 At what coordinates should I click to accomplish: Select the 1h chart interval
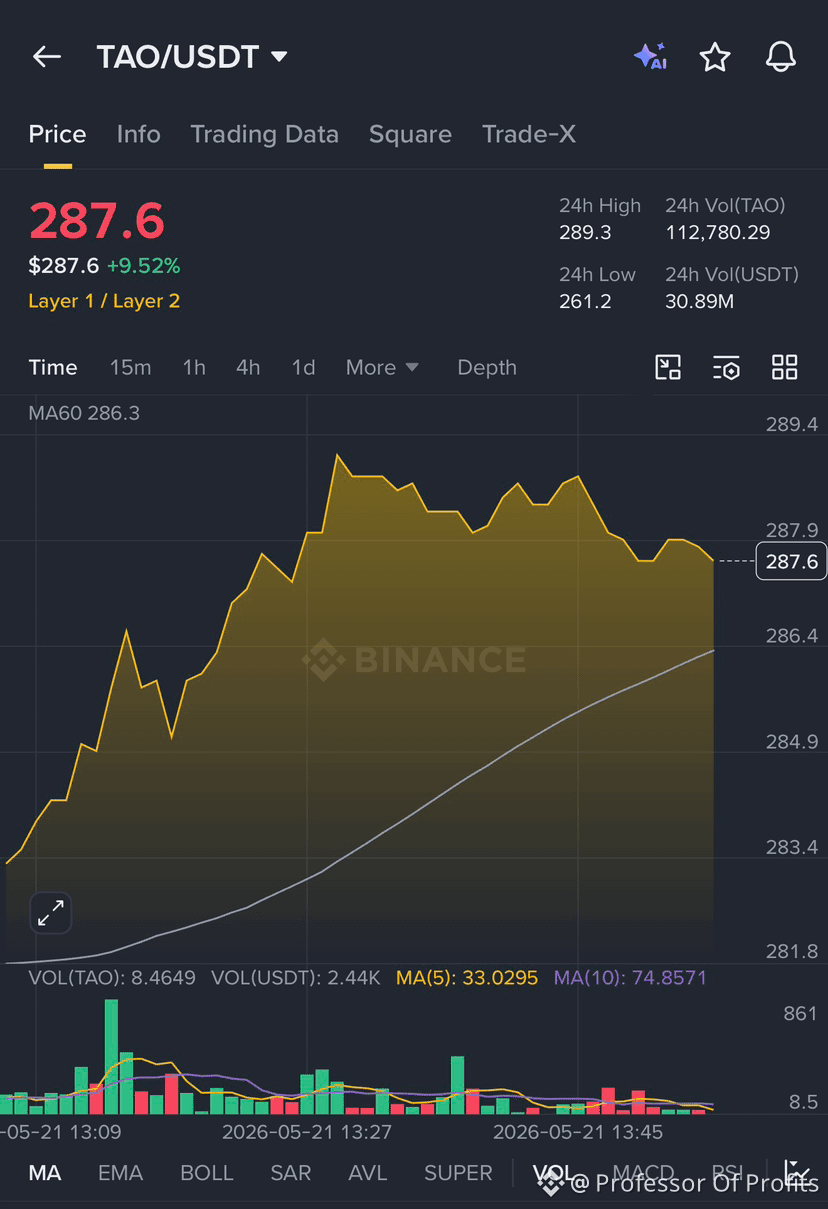pyautogui.click(x=194, y=367)
